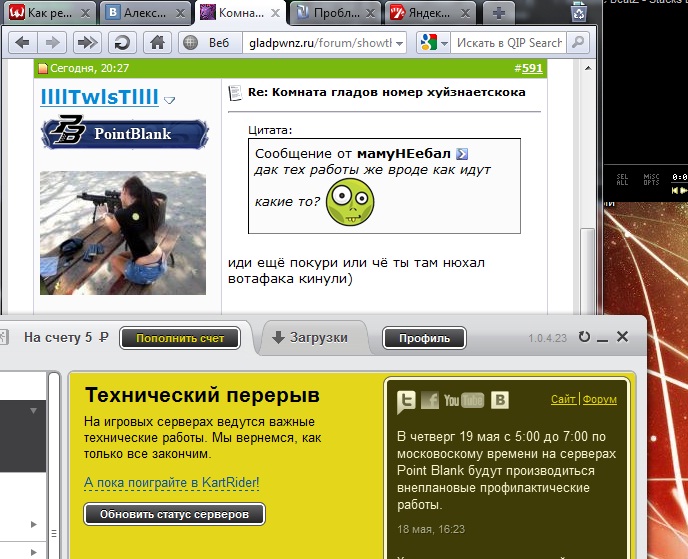Click the post status icon near date
This screenshot has height=559, width=688.
43,68
